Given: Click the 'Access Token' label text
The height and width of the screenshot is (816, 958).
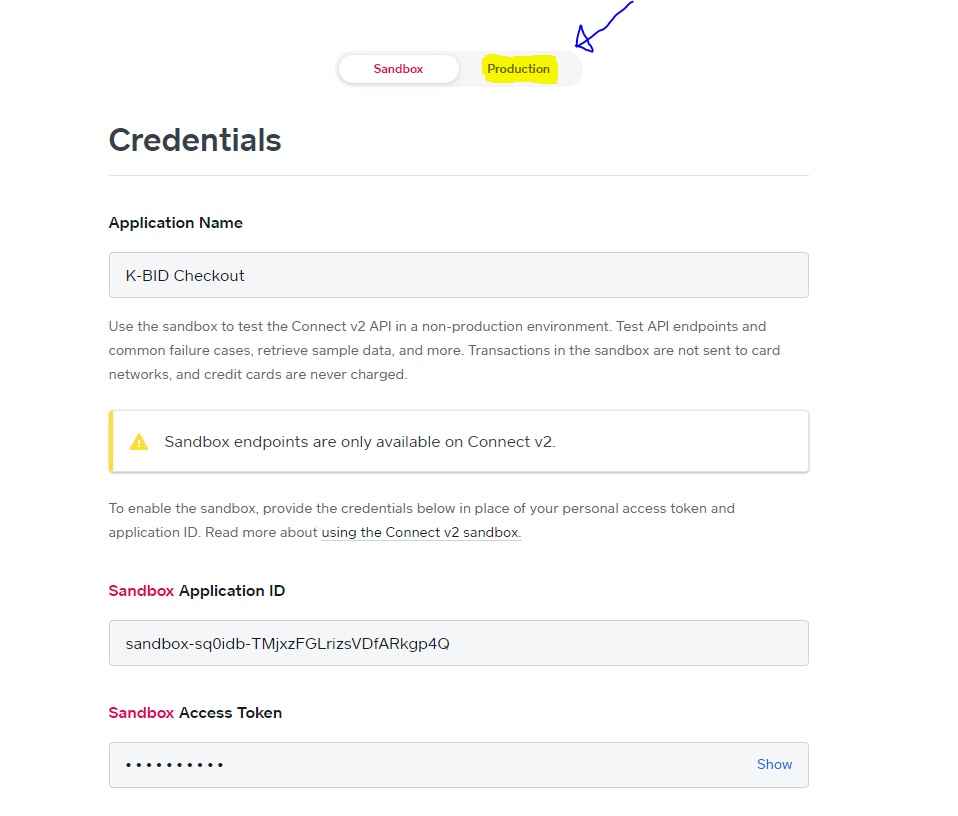Looking at the screenshot, I should pyautogui.click(x=230, y=713).
